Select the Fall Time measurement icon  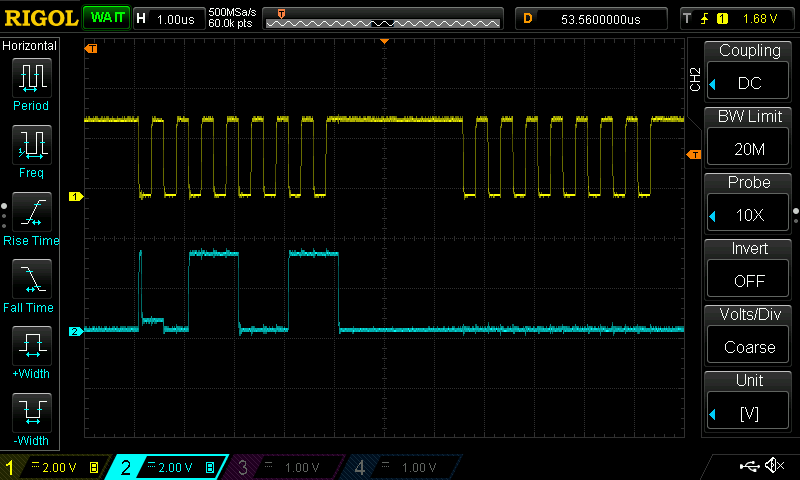tap(32, 279)
